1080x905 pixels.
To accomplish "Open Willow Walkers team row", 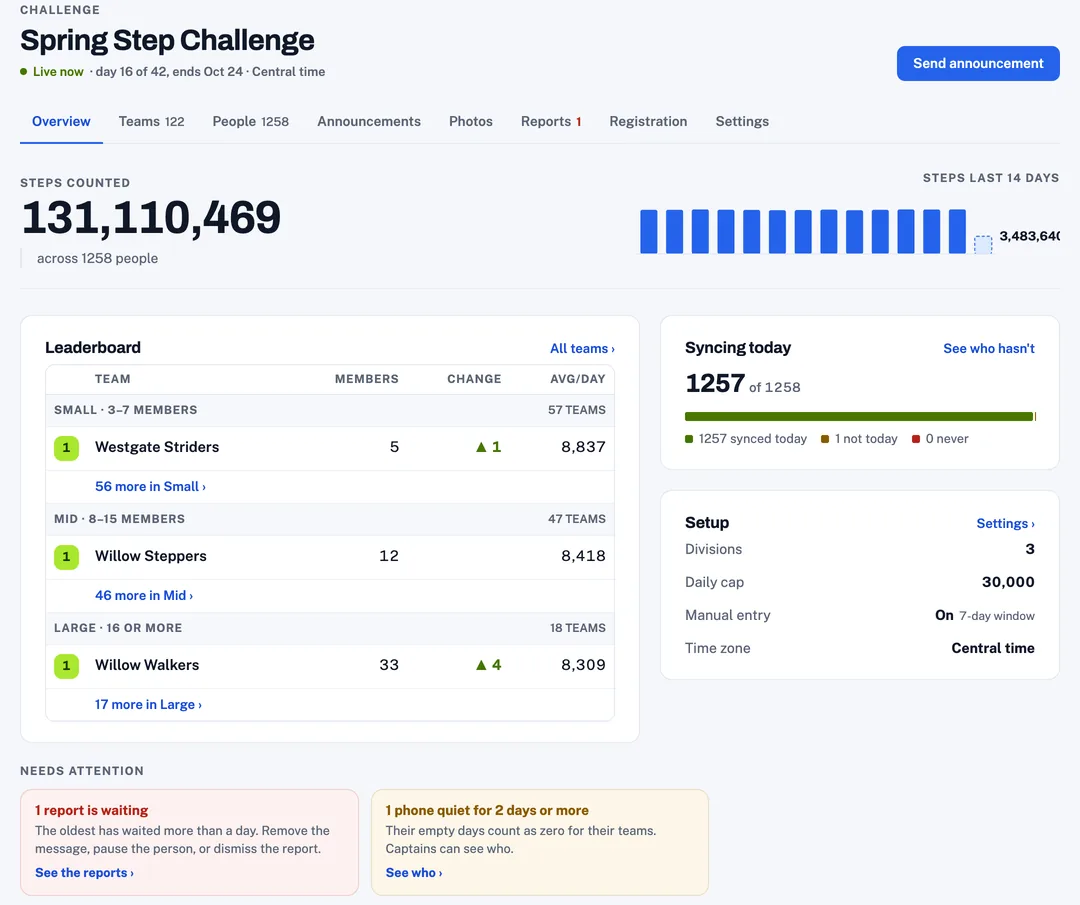I will 330,665.
